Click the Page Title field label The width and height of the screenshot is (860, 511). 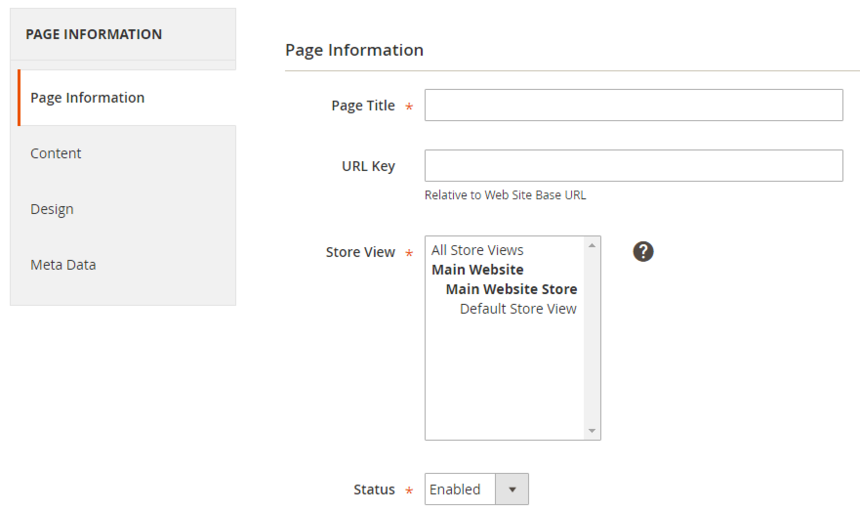(x=363, y=106)
